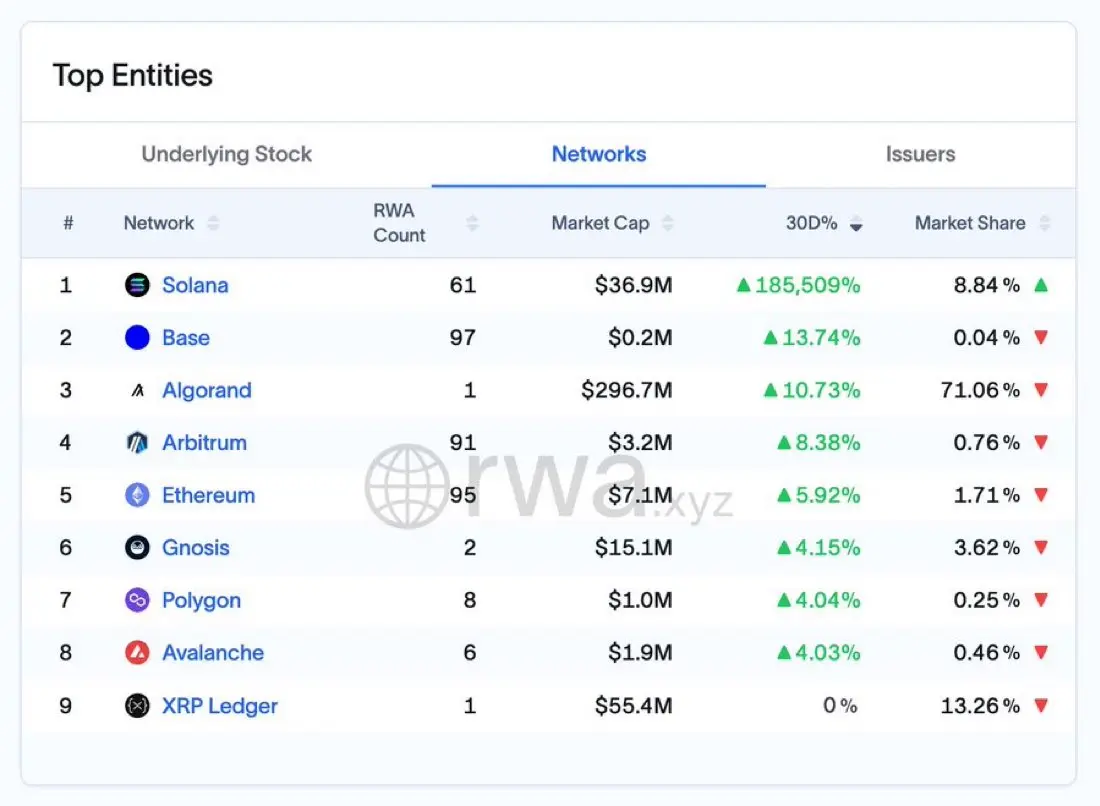Viewport: 1100px width, 806px height.
Task: Click the 13.26% market share value
Action: click(980, 705)
